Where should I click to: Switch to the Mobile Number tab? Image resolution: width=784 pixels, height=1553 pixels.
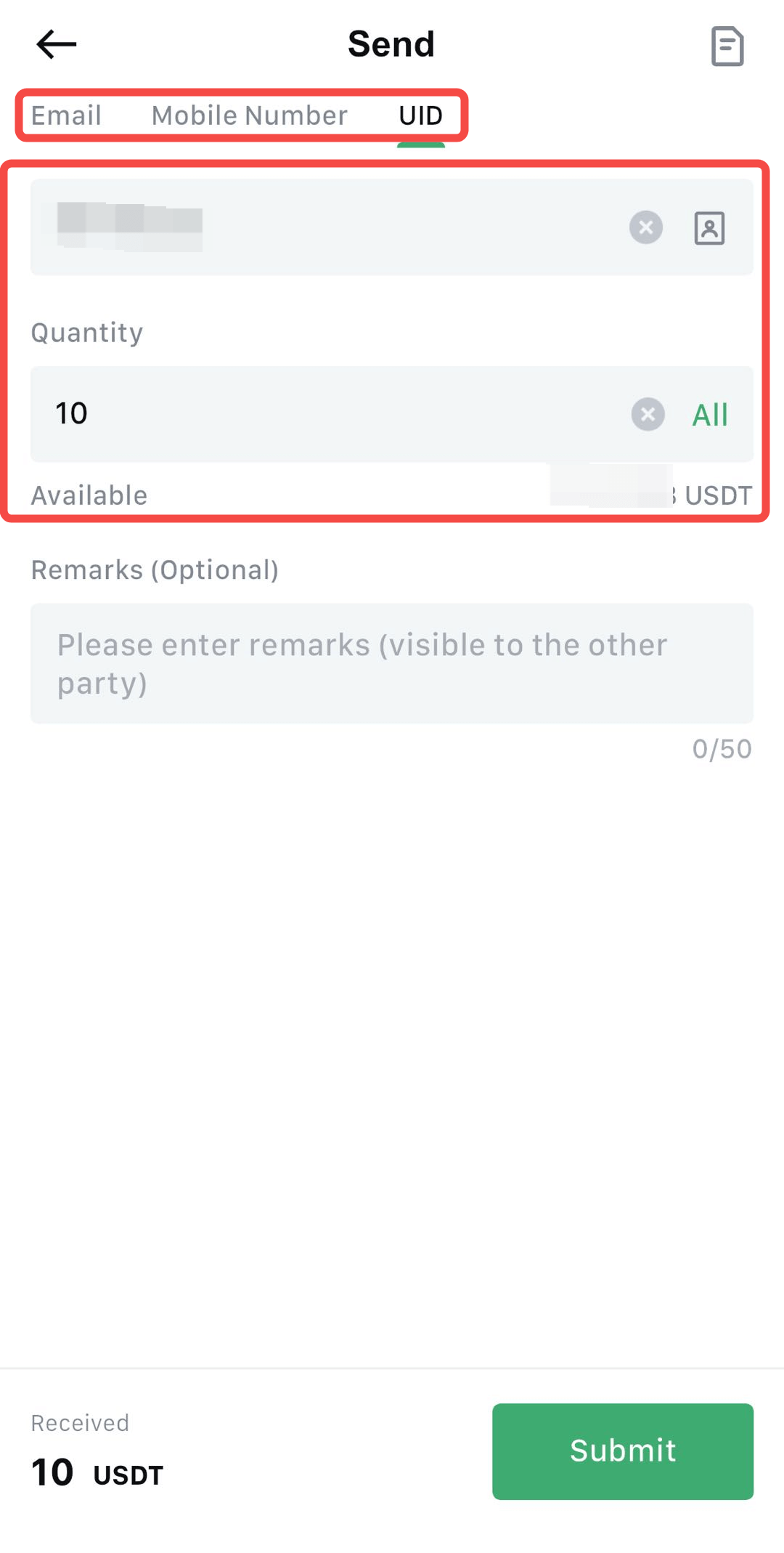[249, 115]
